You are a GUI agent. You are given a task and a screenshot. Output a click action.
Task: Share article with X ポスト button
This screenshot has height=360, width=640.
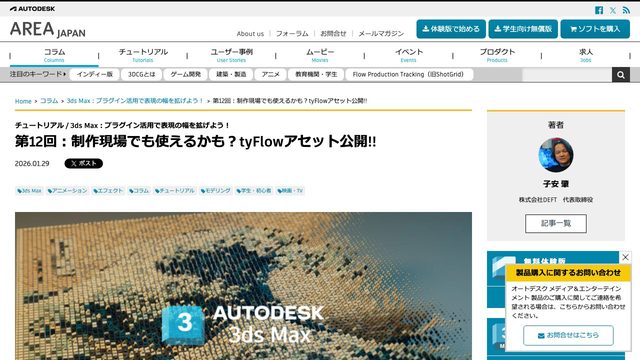coord(84,163)
